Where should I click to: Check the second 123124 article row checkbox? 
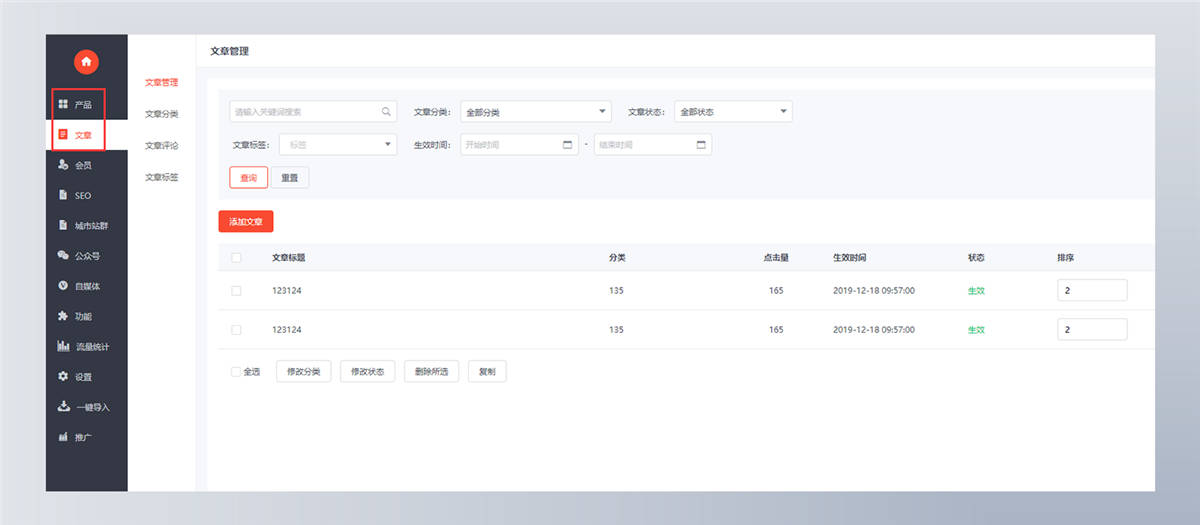(236, 329)
